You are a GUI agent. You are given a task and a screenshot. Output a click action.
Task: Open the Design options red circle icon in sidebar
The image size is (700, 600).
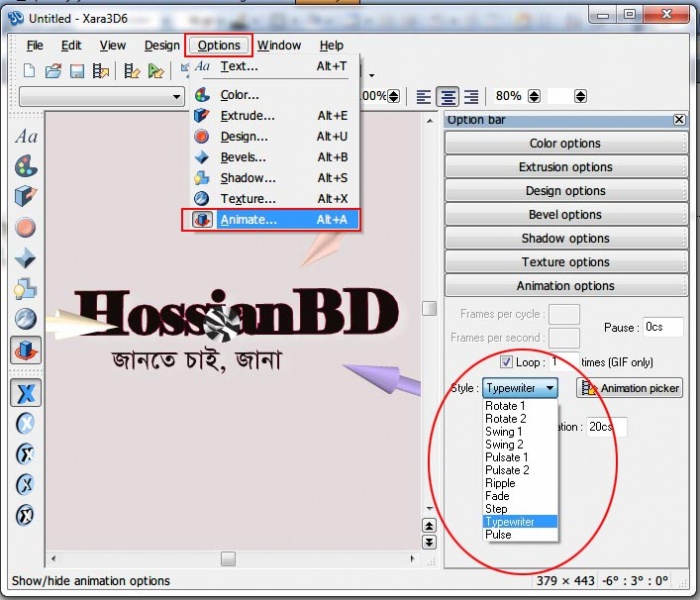(26, 227)
